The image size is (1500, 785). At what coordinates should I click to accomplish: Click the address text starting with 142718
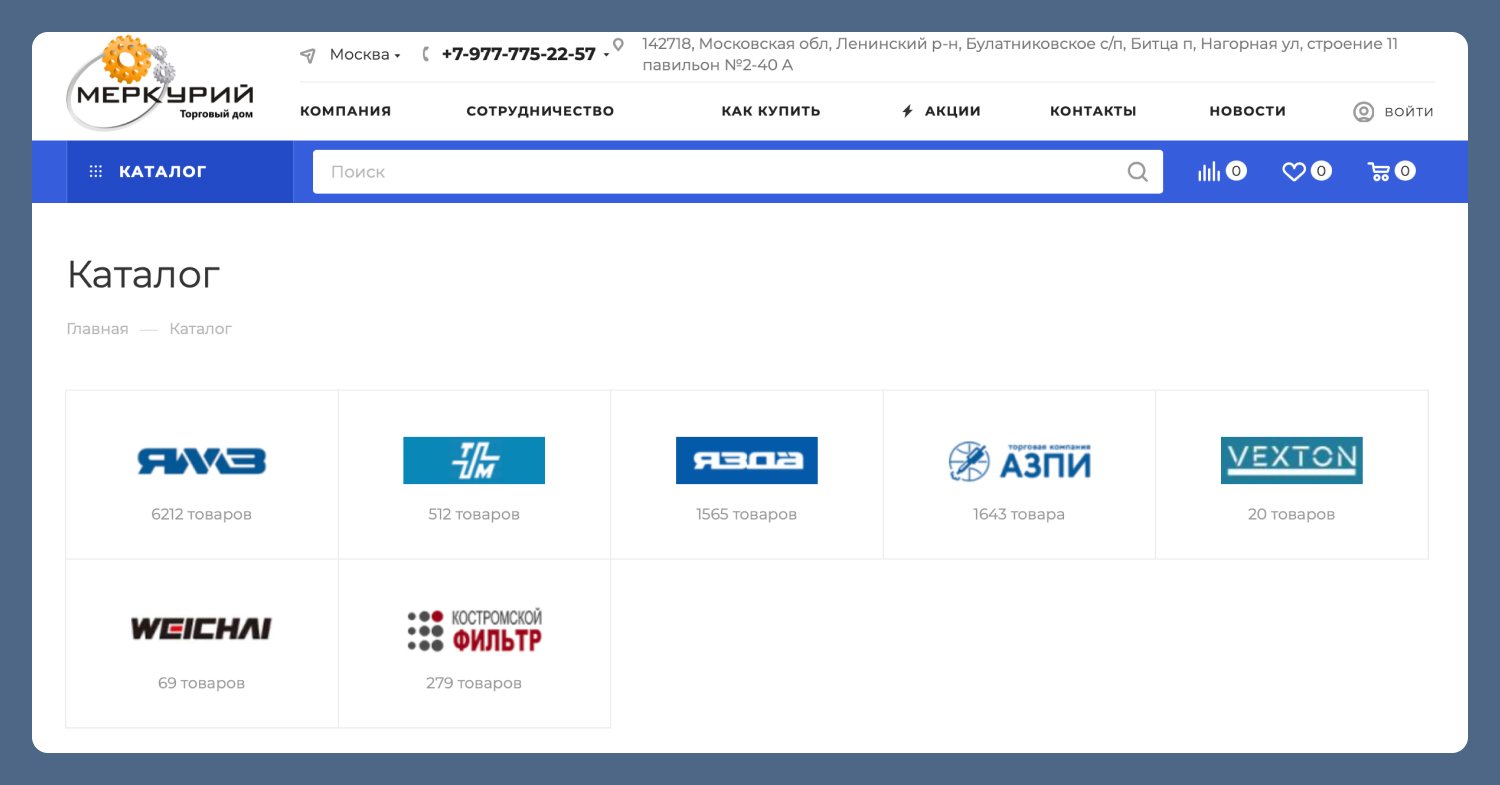point(1020,54)
